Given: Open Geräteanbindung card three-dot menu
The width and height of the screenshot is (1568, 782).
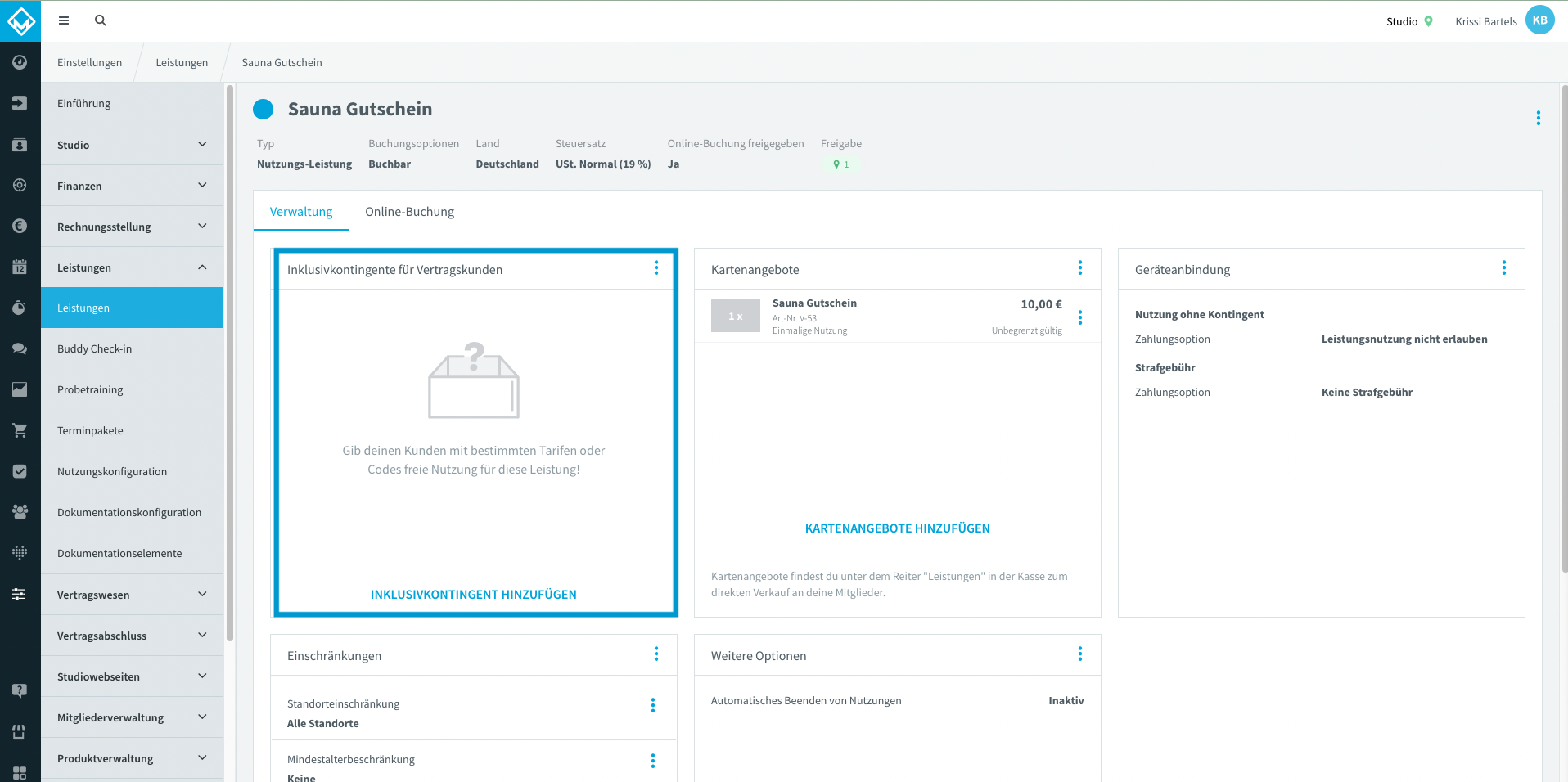Looking at the screenshot, I should click(1503, 267).
